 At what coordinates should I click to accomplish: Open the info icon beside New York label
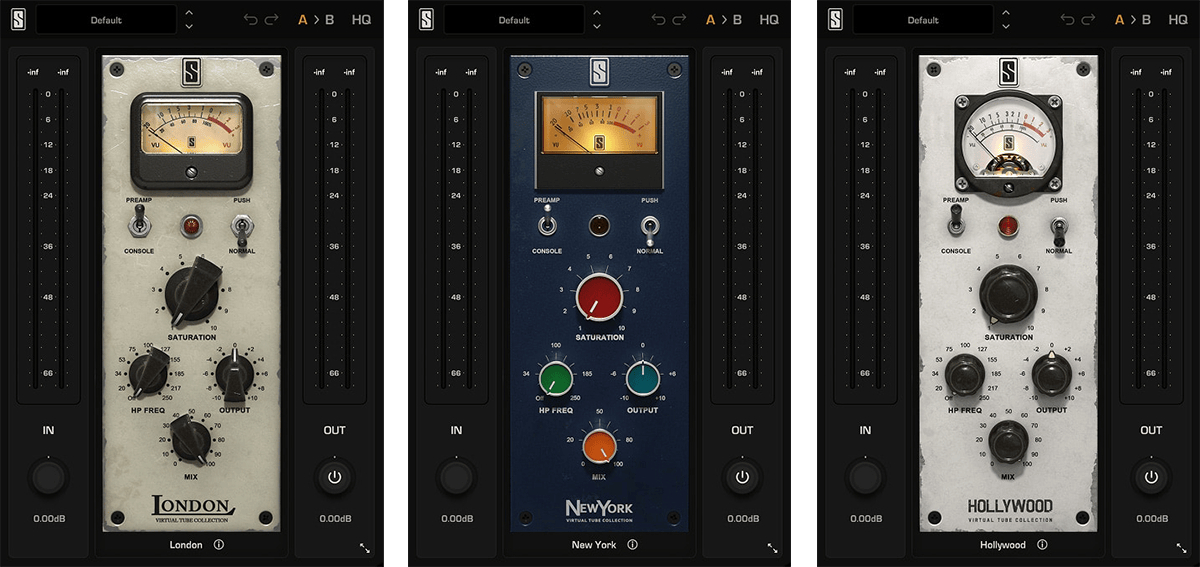(x=632, y=545)
